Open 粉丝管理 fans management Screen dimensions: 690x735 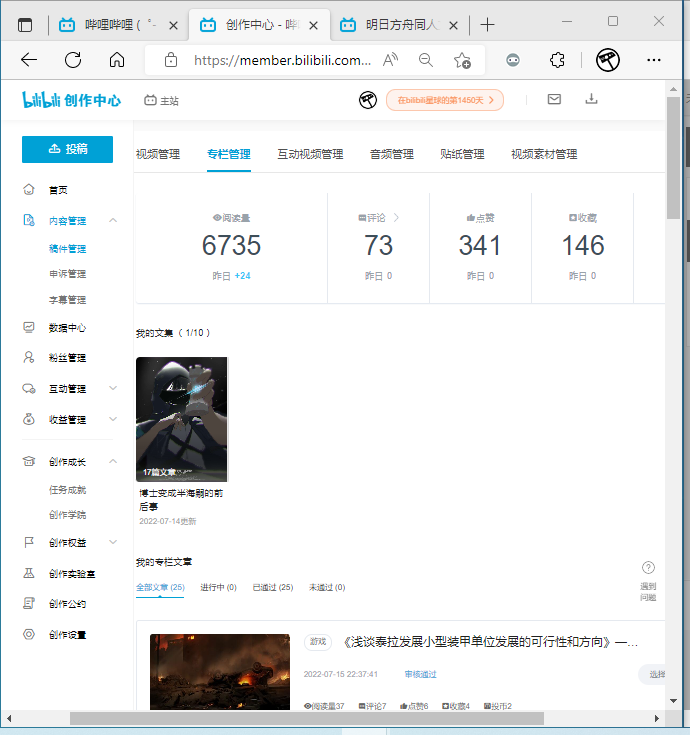click(66, 358)
